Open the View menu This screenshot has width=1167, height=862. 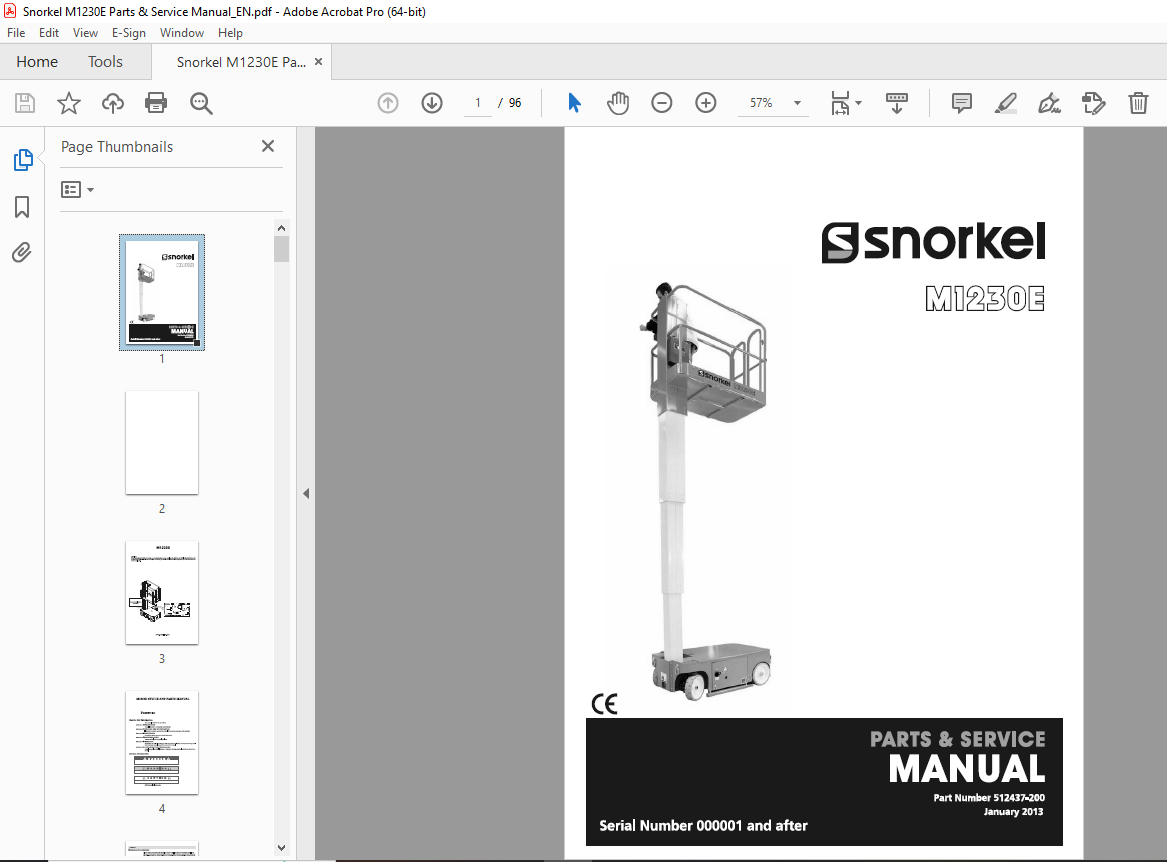pos(85,33)
